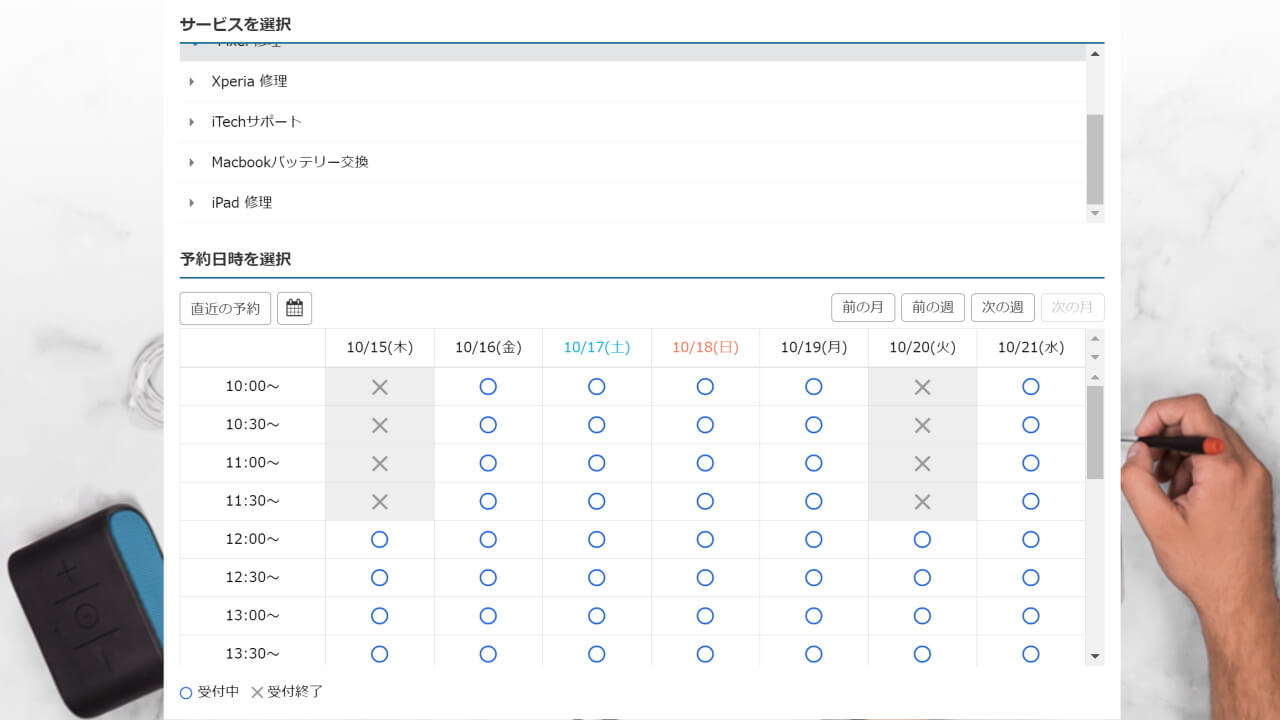Advance to next week with 次の週
The height and width of the screenshot is (720, 1280).
1002,307
